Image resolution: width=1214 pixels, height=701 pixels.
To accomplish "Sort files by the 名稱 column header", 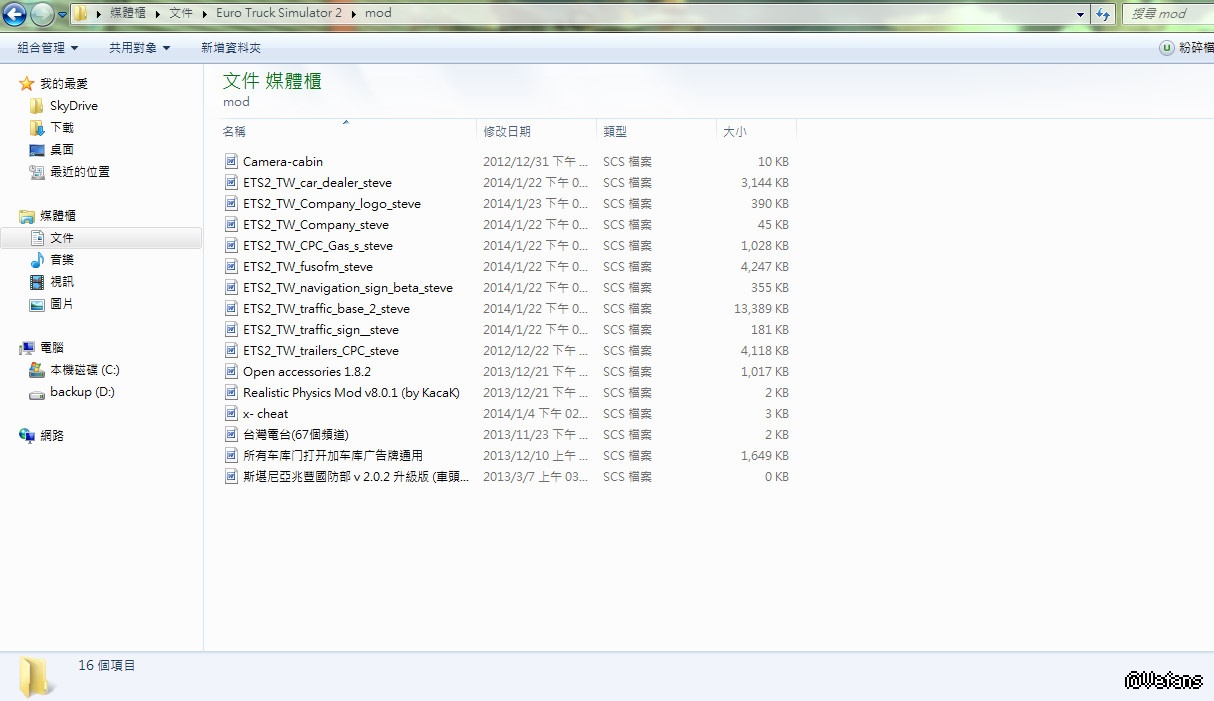I will pos(234,132).
